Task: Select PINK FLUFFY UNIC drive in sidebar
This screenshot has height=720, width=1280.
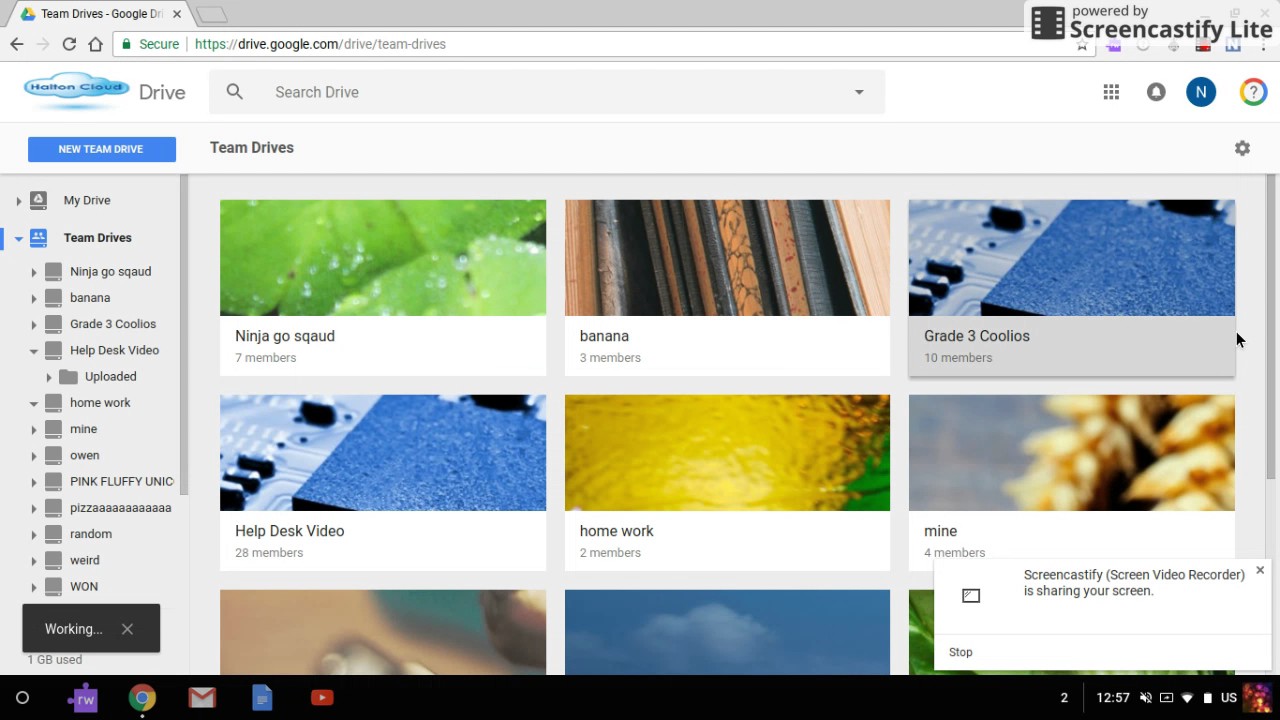Action: pos(122,481)
